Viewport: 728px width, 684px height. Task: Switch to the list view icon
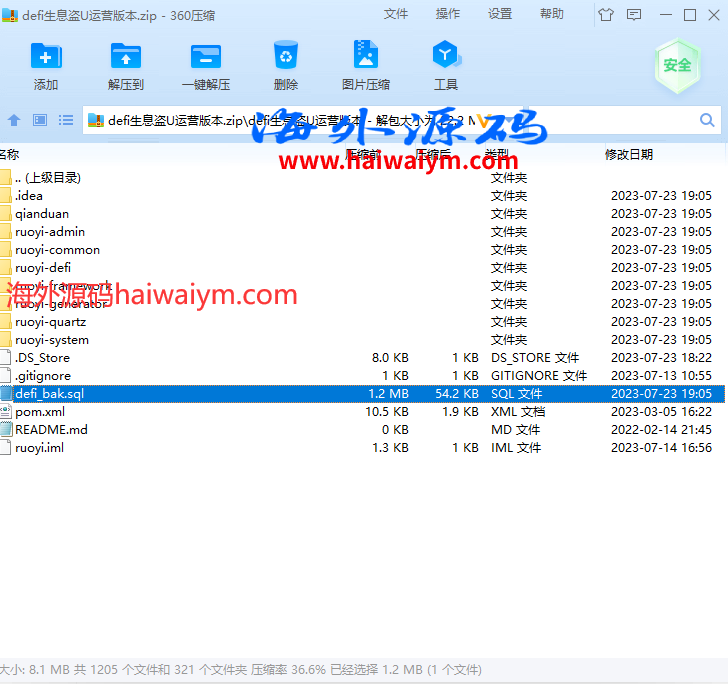click(66, 120)
